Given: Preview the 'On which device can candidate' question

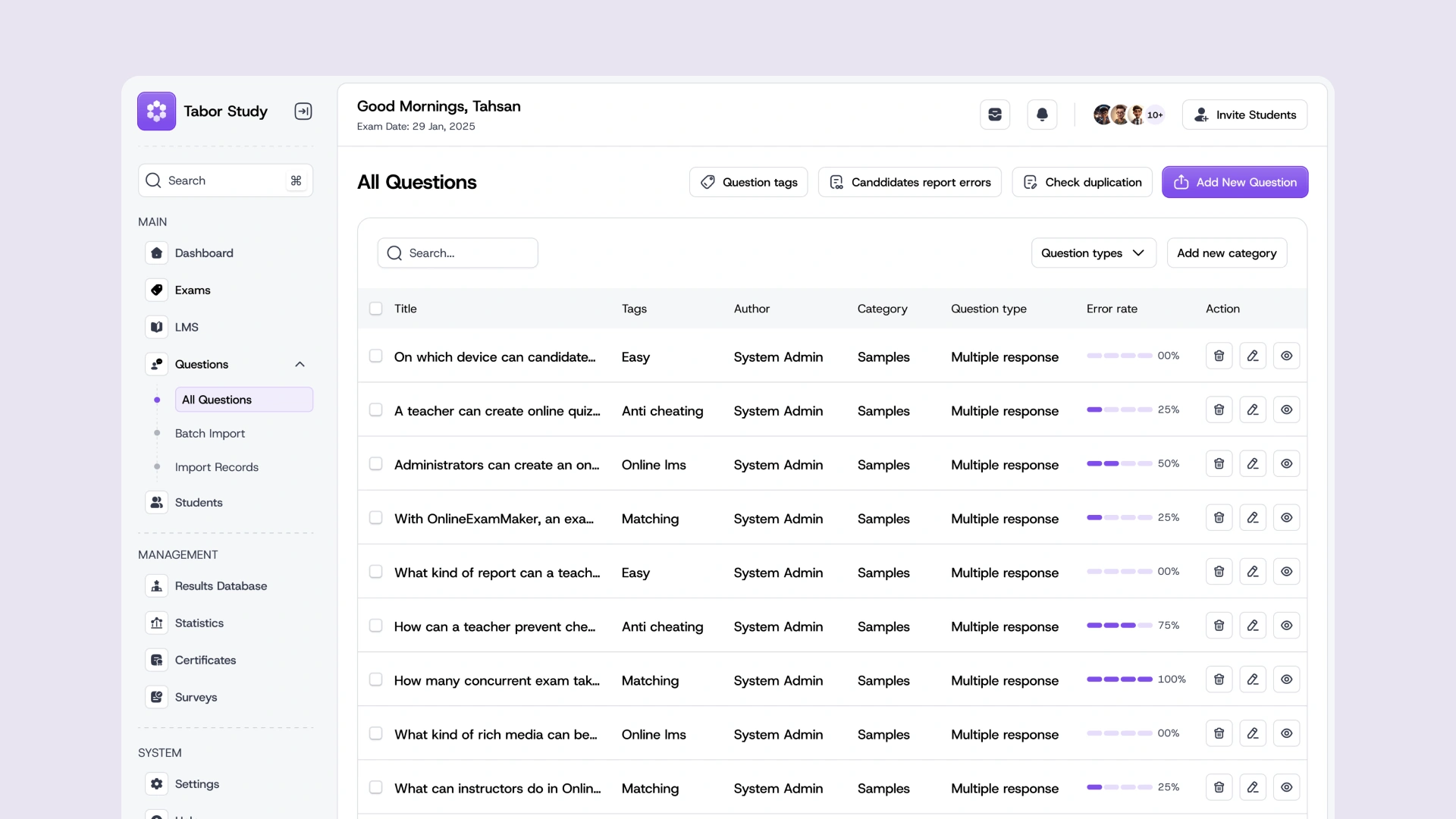Looking at the screenshot, I should tap(1286, 356).
